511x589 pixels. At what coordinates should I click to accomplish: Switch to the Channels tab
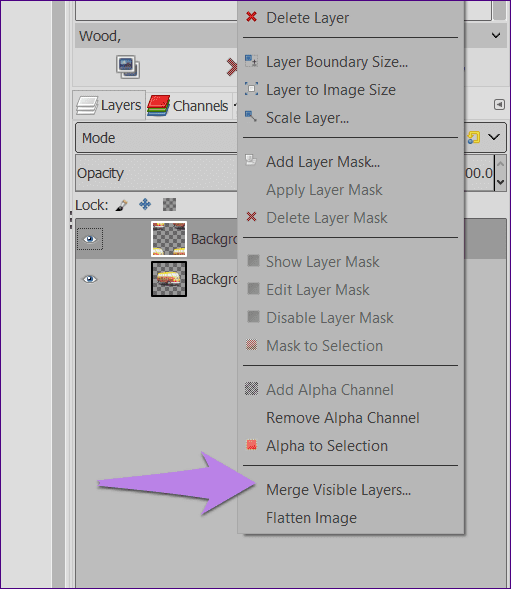tap(189, 106)
